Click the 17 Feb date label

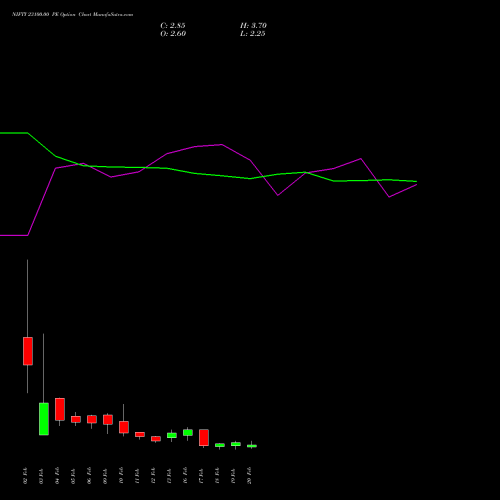[202, 476]
